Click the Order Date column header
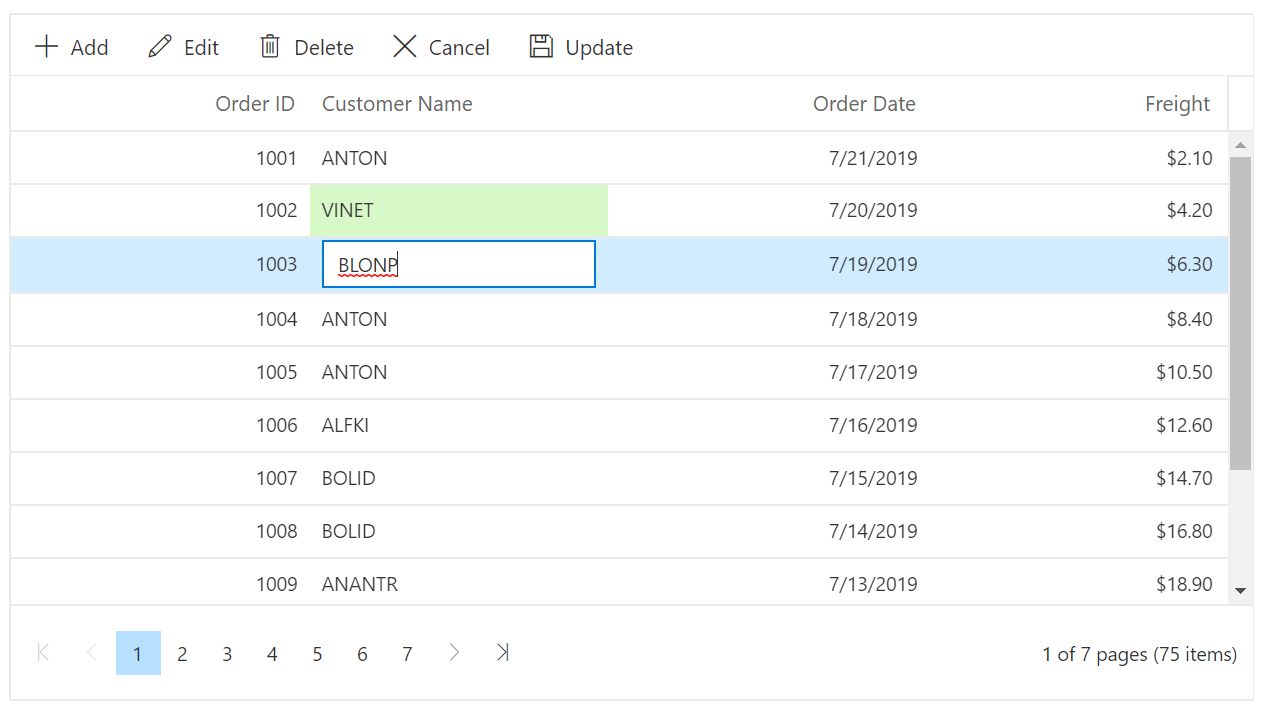 click(x=864, y=104)
